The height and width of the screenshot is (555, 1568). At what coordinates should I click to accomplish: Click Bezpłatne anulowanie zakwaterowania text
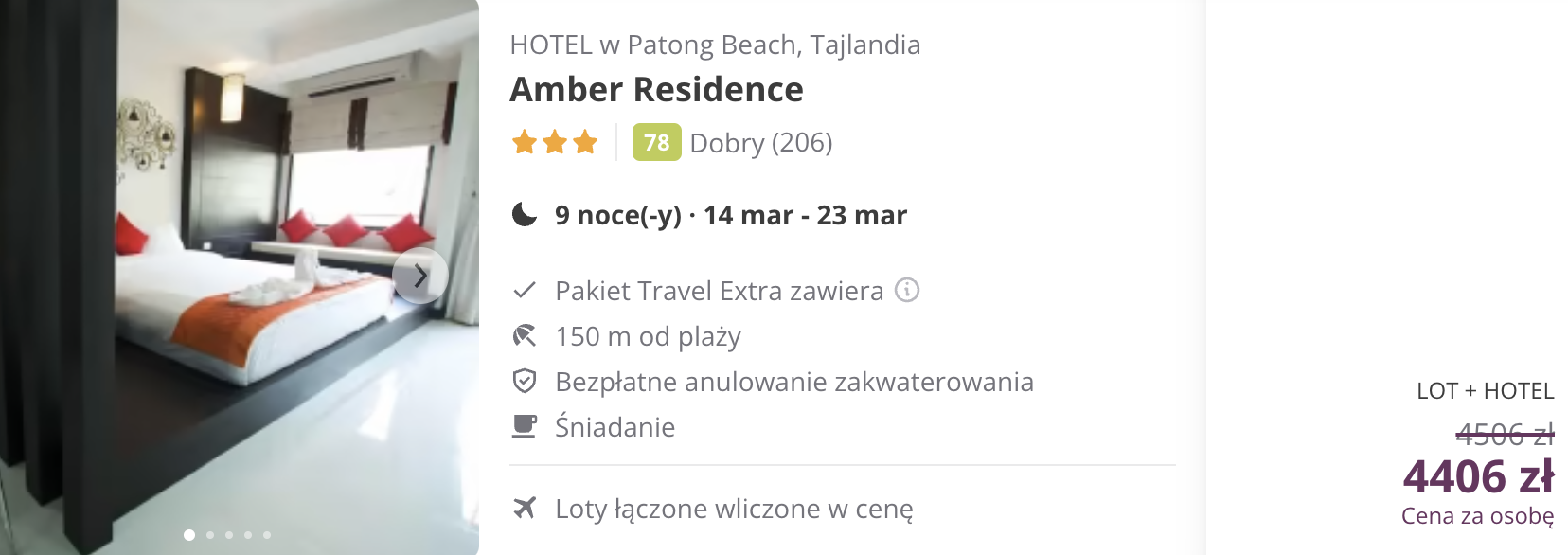click(x=794, y=382)
